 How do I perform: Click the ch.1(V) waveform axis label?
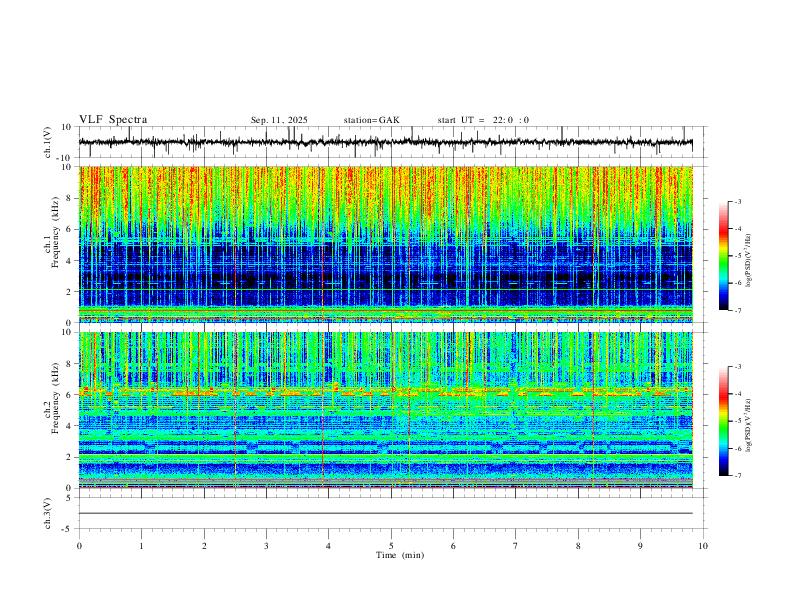click(x=47, y=142)
